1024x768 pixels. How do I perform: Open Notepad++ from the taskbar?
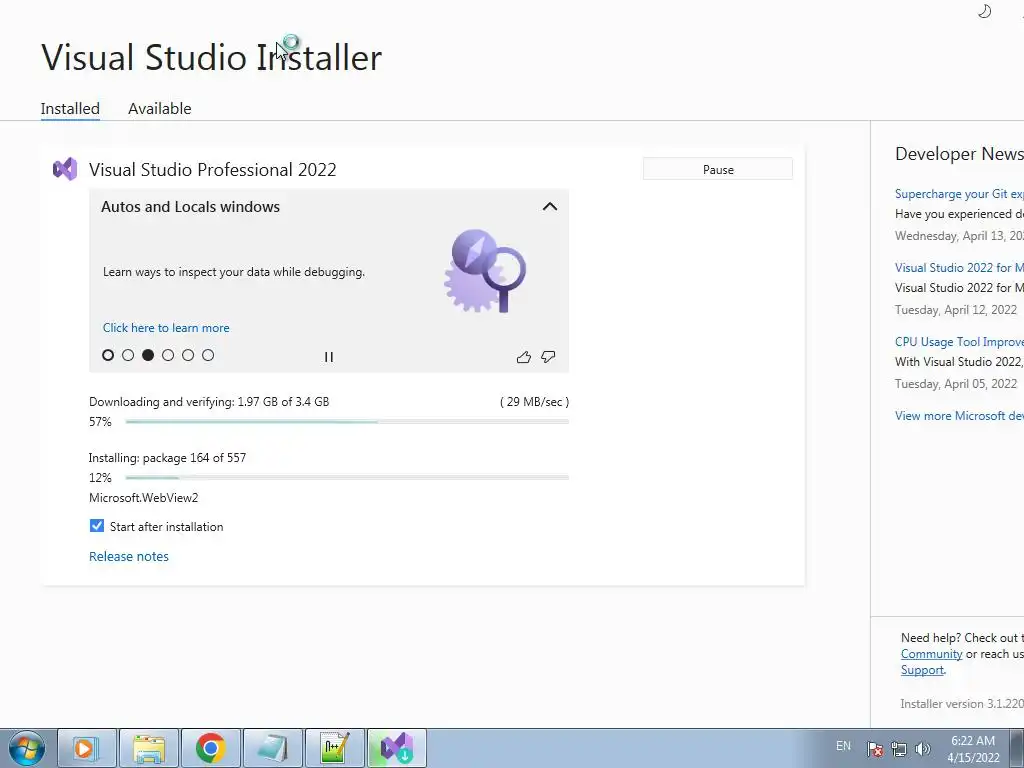[334, 748]
